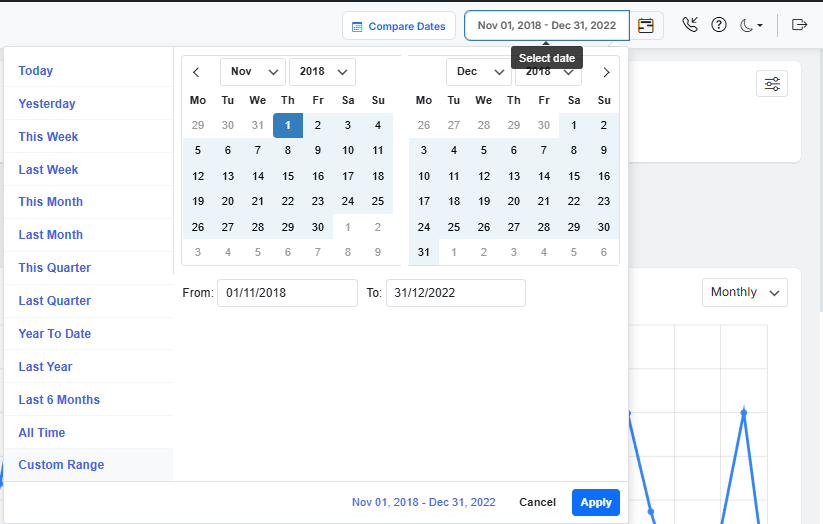Click Cancel in the date picker
Image resolution: width=823 pixels, height=524 pixels.
point(537,502)
